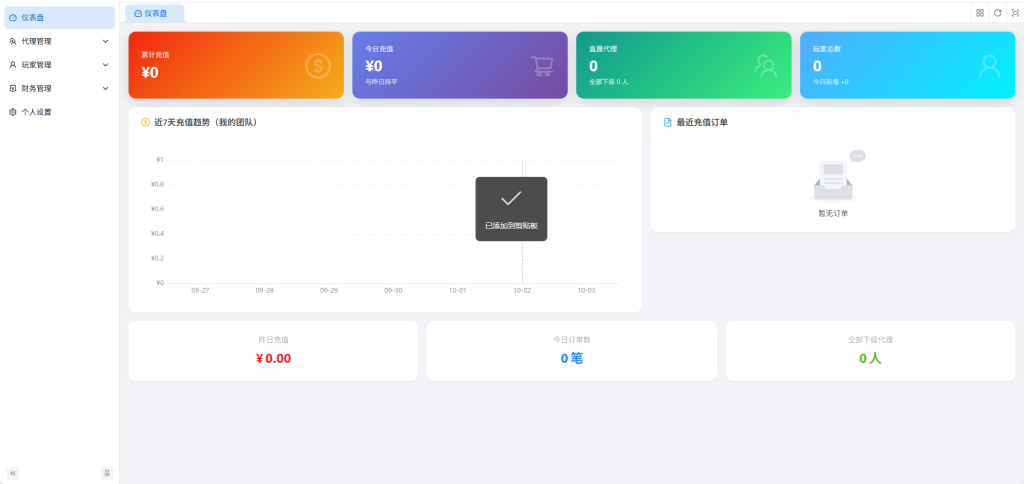Click the 今日新增 +0 text
Viewport: 1024px width, 484px height.
pyautogui.click(x=831, y=82)
